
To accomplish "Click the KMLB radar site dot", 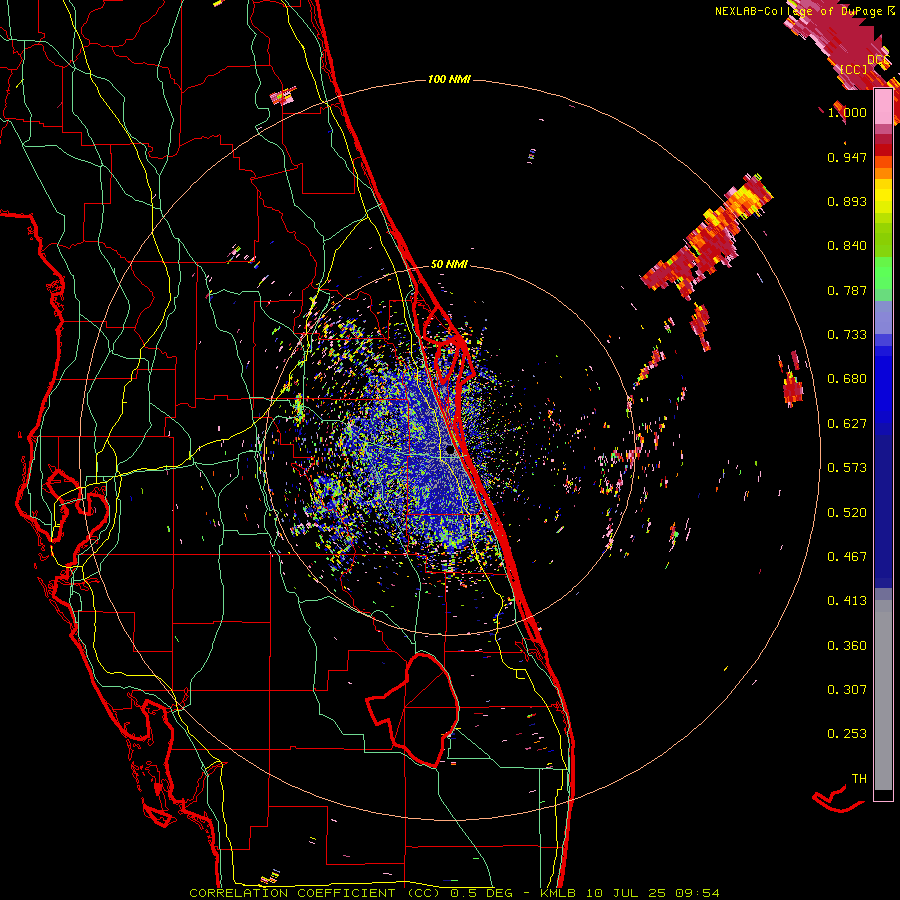I will (x=450, y=451).
